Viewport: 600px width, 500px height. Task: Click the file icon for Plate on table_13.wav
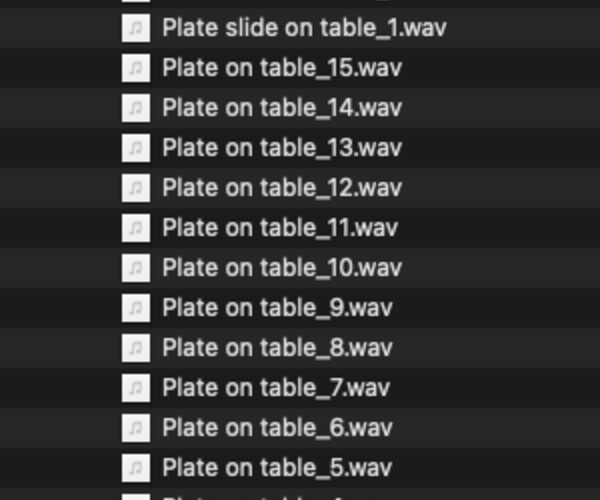(136, 148)
